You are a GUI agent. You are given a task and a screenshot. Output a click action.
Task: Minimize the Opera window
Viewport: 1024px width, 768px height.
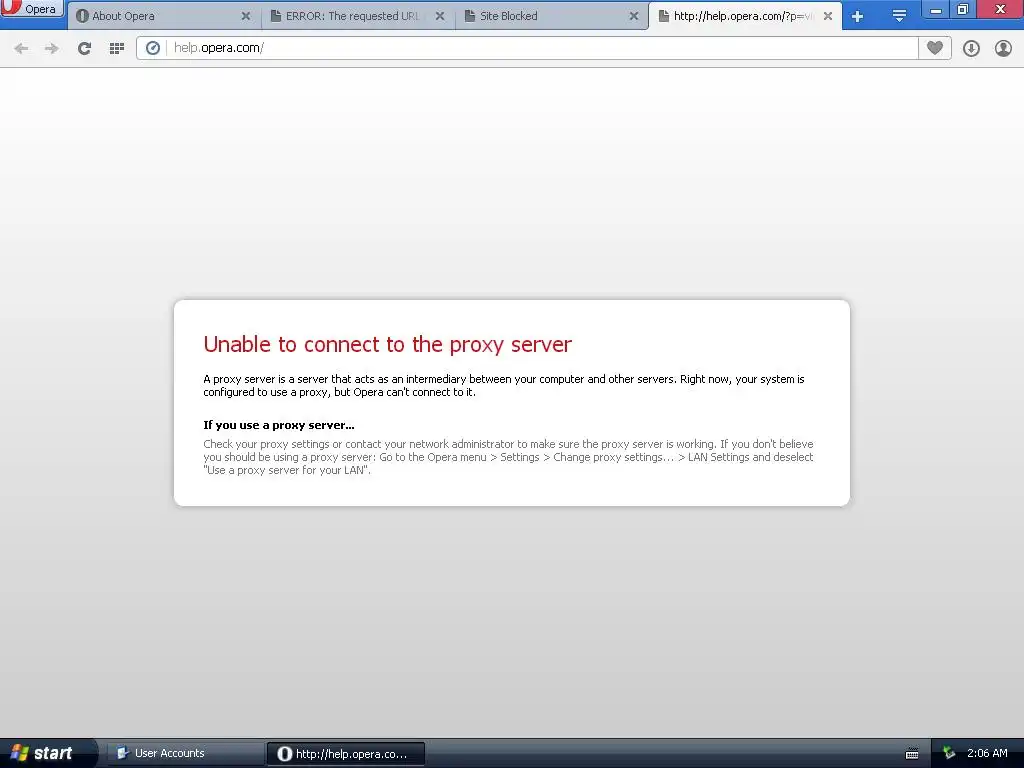pos(936,9)
